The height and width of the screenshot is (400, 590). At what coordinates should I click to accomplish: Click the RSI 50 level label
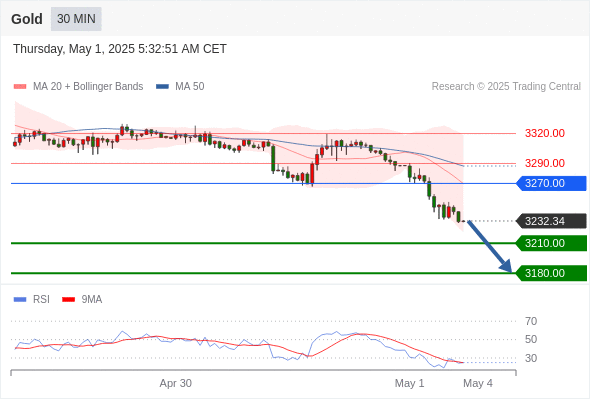(x=531, y=339)
